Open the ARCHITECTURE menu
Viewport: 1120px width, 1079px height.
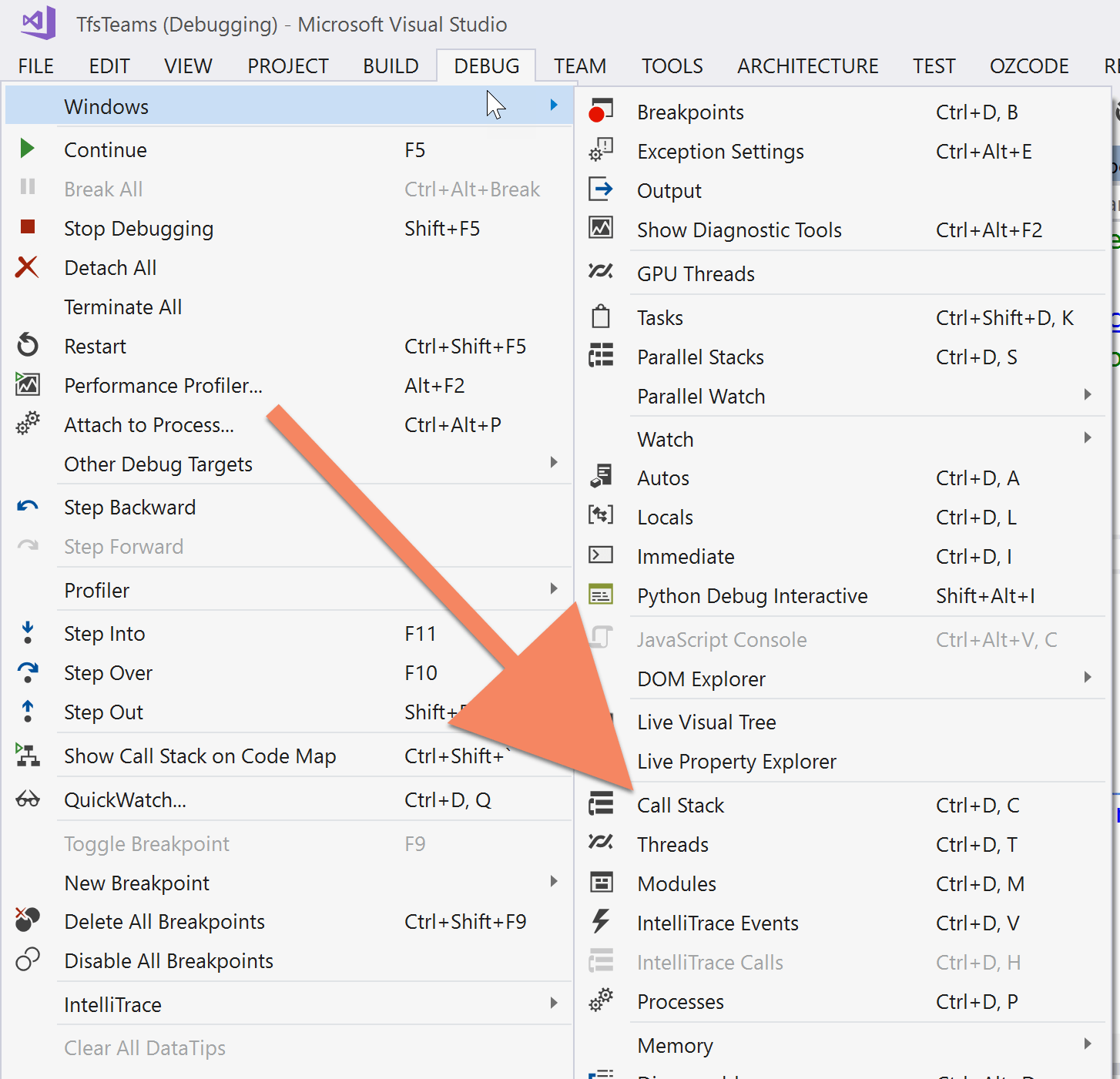tap(808, 66)
